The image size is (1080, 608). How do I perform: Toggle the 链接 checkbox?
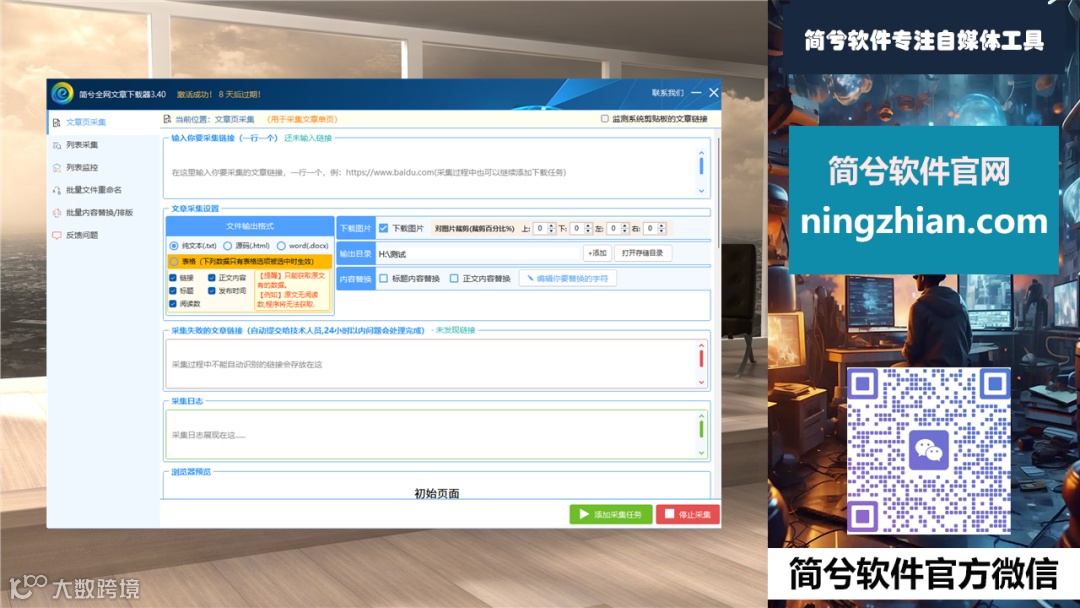173,277
